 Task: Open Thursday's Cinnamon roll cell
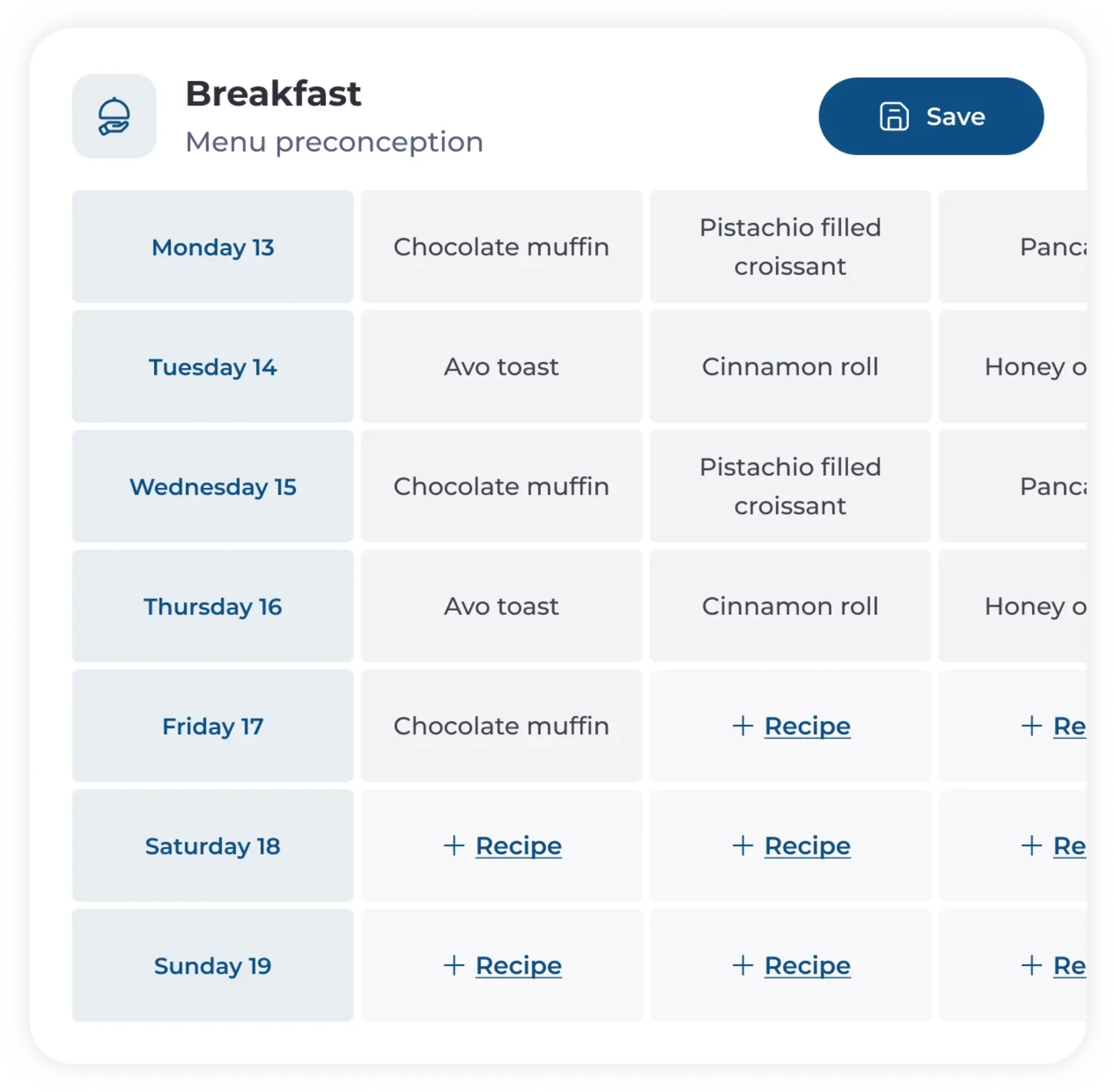coord(790,606)
